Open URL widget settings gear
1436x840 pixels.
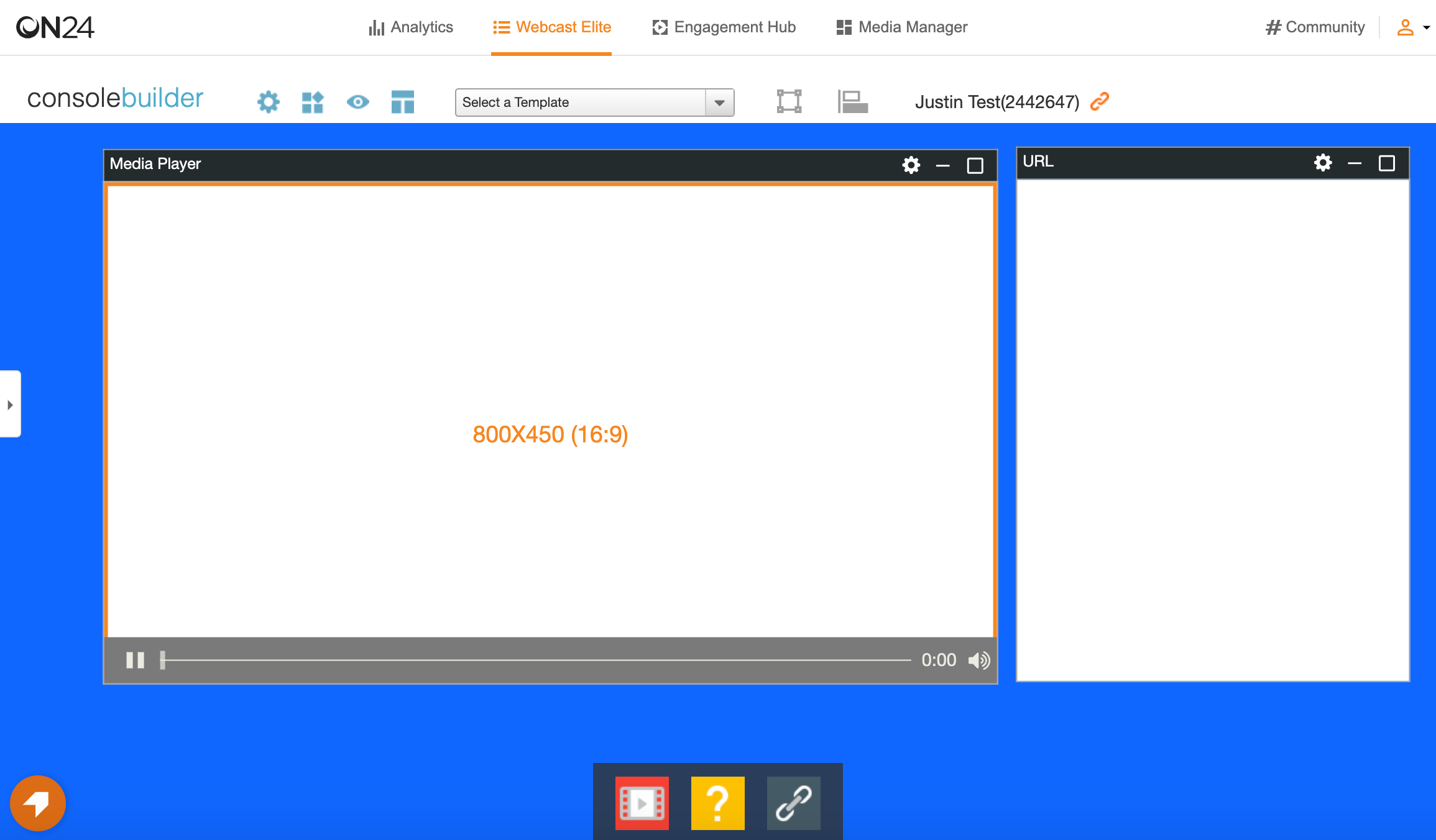tap(1323, 163)
